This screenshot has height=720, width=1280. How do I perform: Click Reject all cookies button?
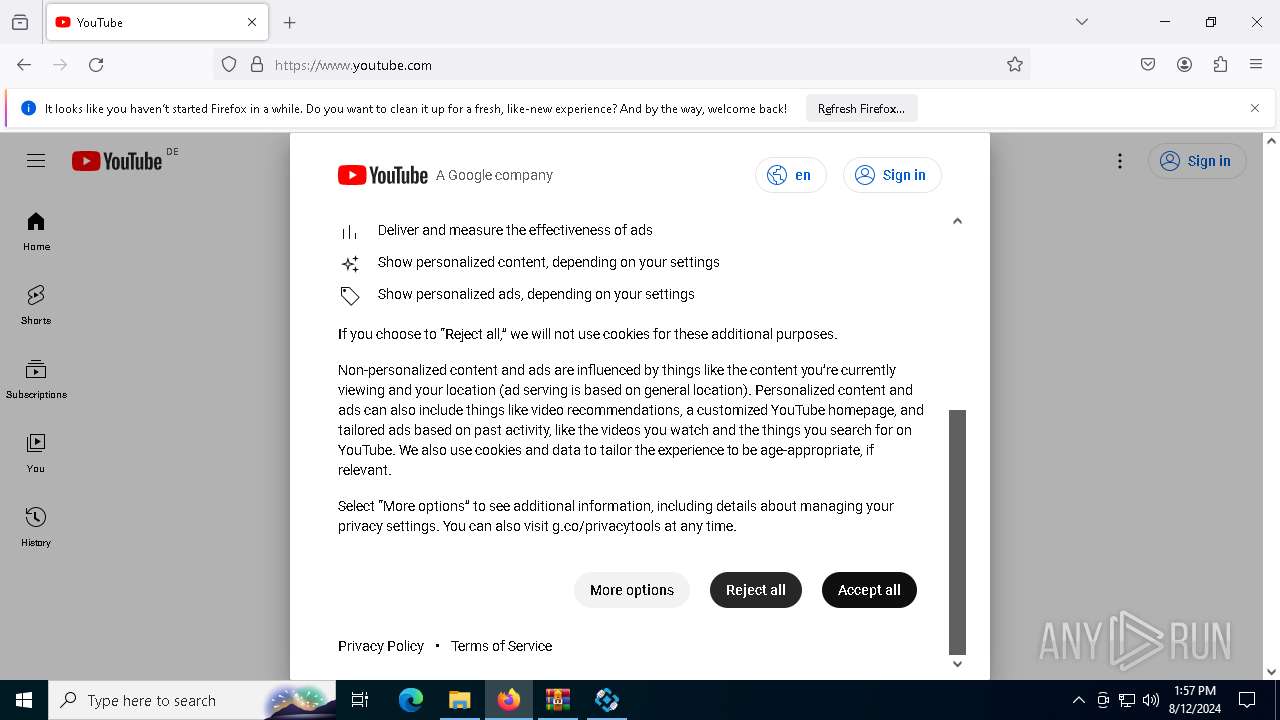[756, 590]
